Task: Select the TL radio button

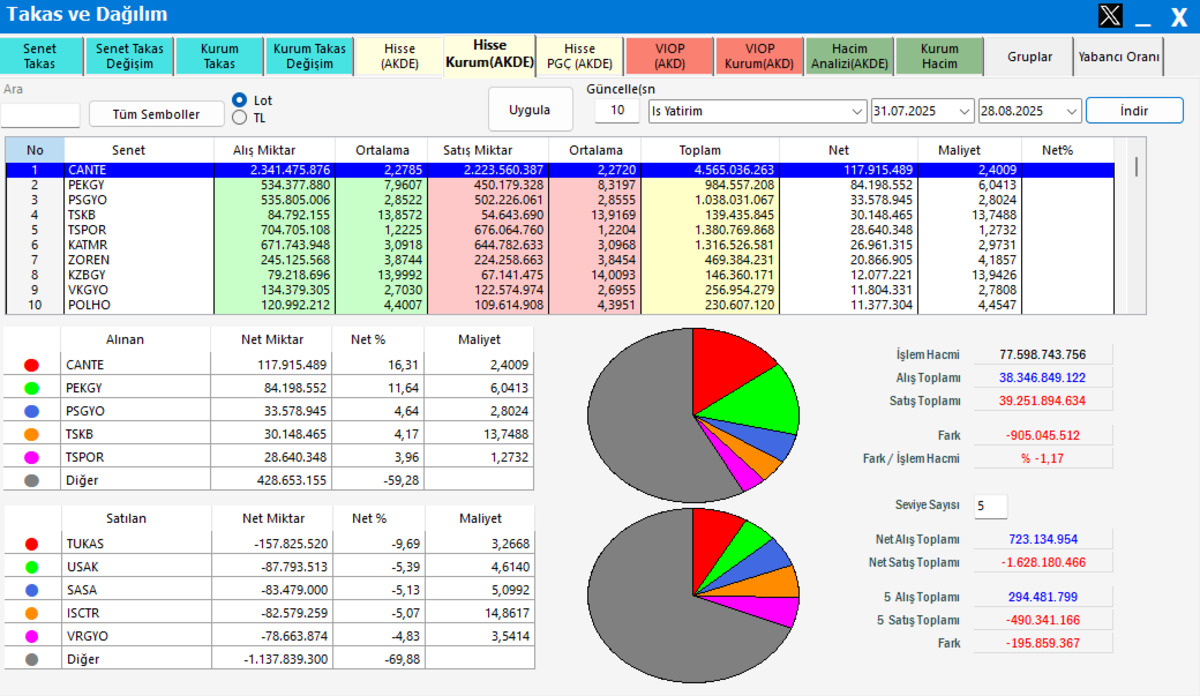Action: pos(239,117)
